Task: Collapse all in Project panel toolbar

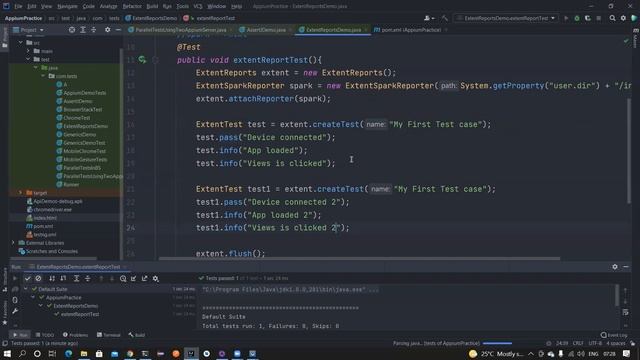Action: 93,30
